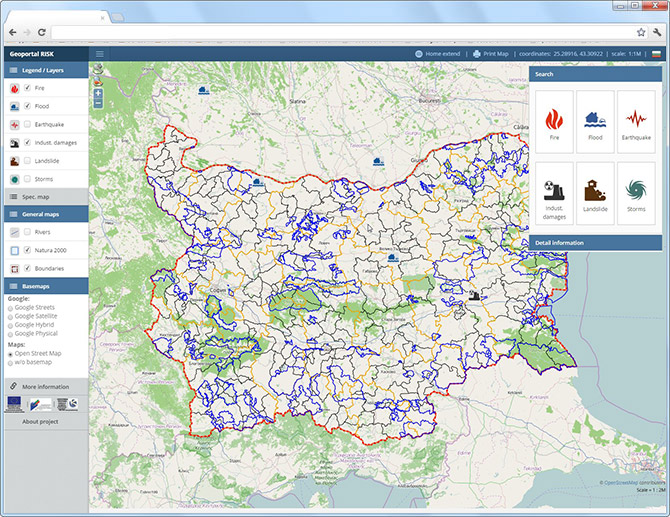Click the Indust. damages legend icon
The width and height of the screenshot is (670, 517).
tap(15, 143)
